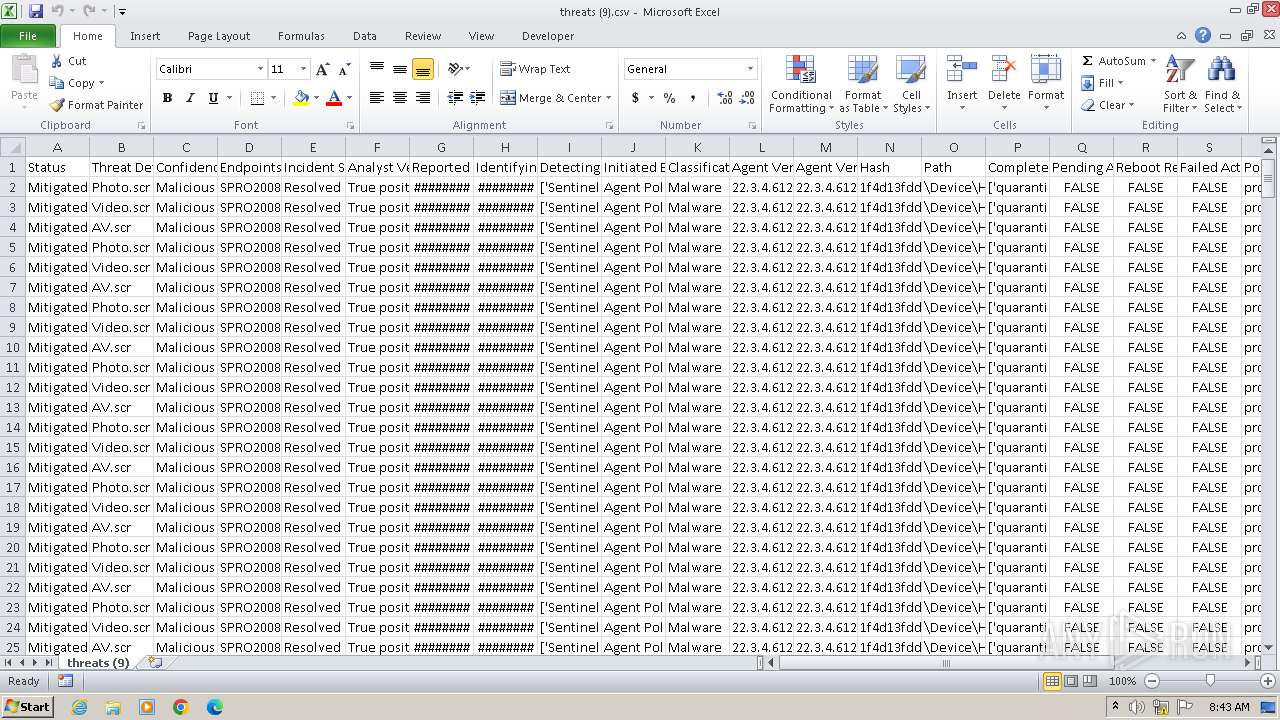Click the Format Painter brush
This screenshot has height=720, width=1280.
[57, 105]
